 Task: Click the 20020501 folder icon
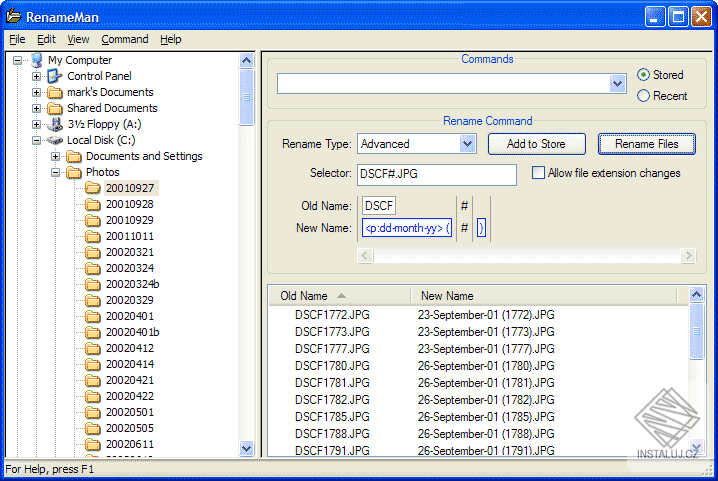click(x=93, y=413)
